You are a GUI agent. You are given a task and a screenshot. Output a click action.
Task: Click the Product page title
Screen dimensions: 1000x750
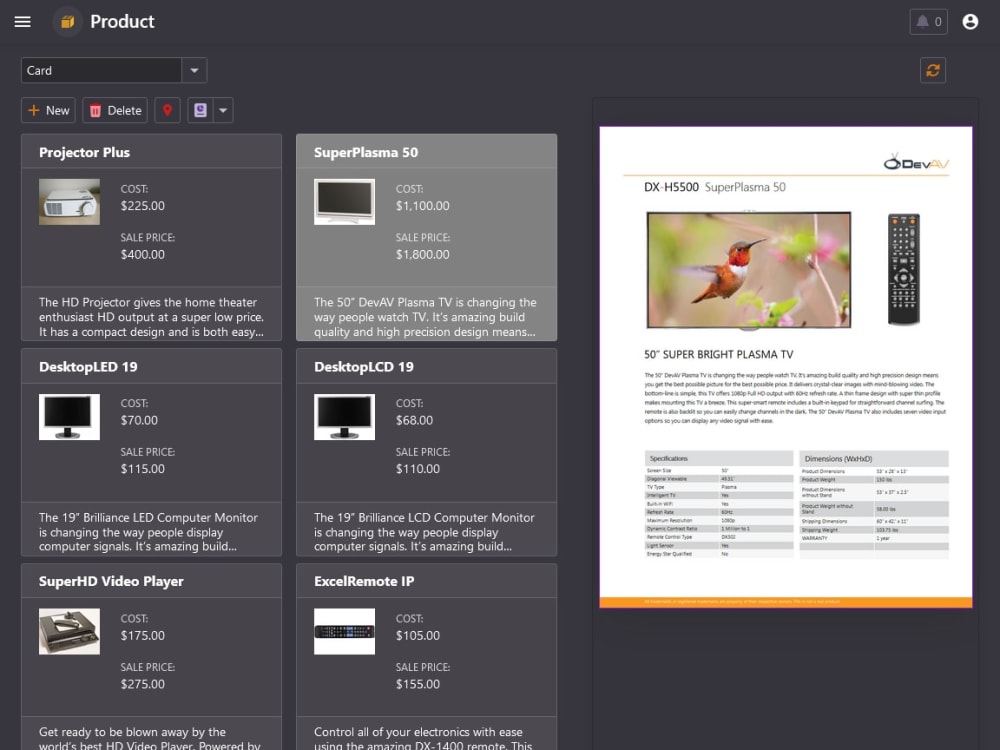click(122, 22)
